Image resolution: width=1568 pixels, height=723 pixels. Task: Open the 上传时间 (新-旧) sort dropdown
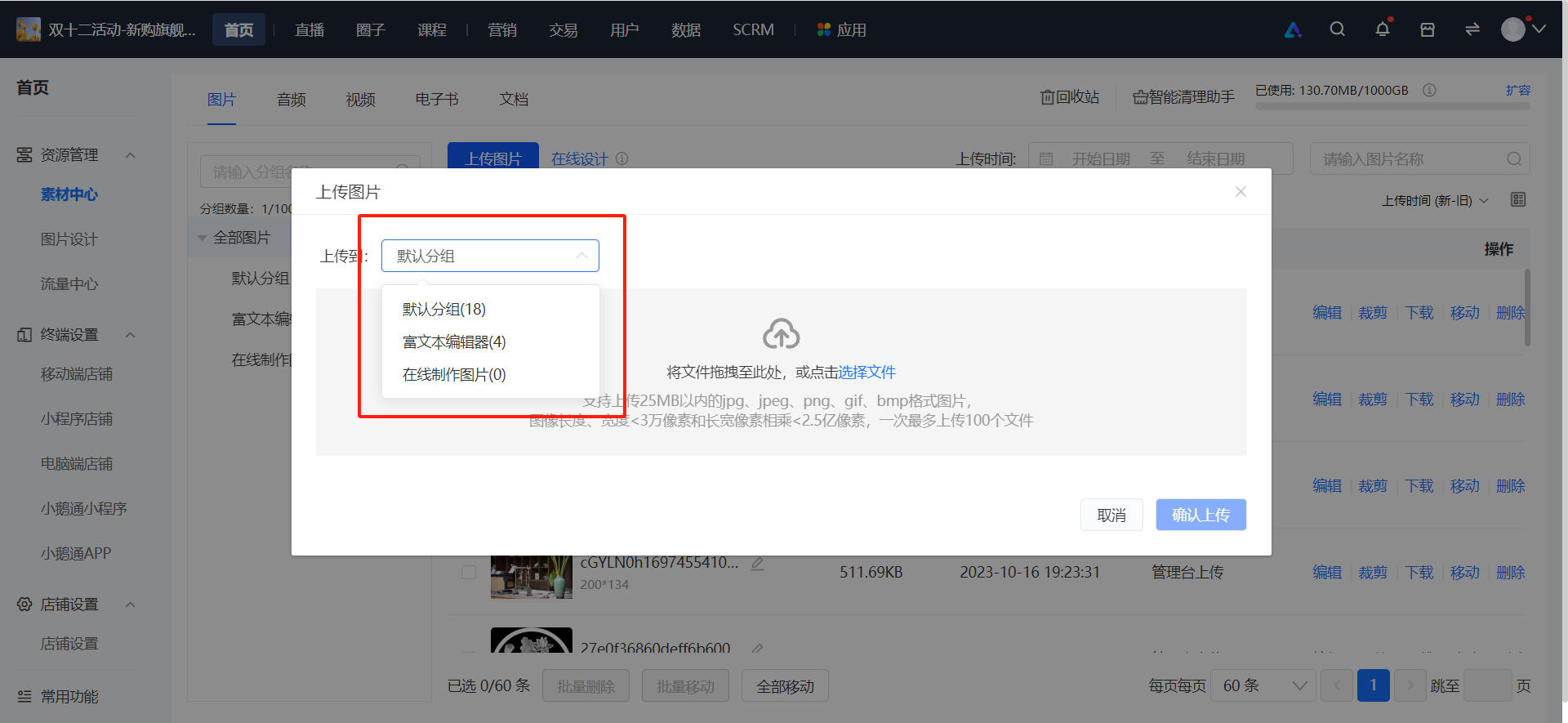(1435, 200)
